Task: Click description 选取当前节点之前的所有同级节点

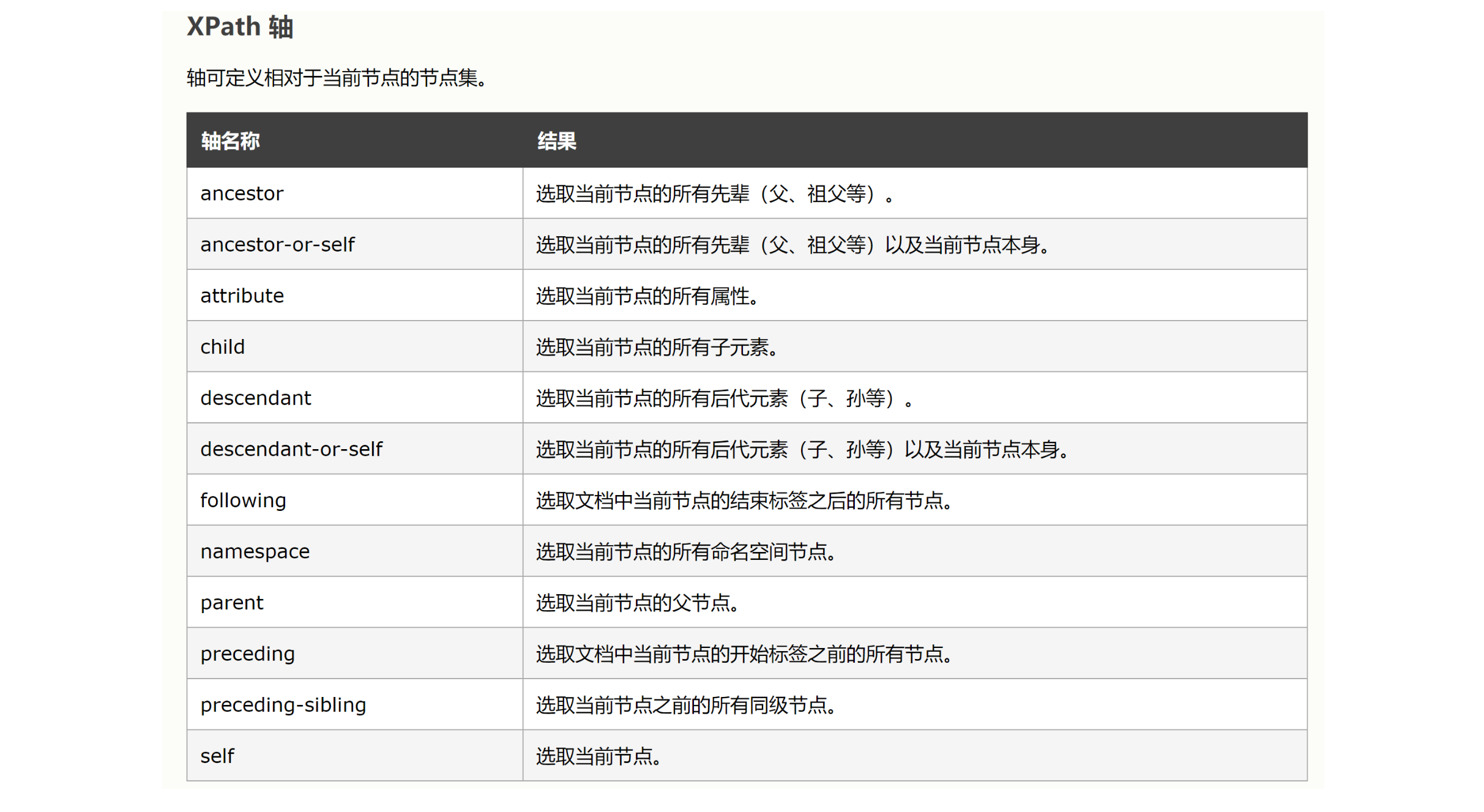Action: pyautogui.click(x=685, y=705)
